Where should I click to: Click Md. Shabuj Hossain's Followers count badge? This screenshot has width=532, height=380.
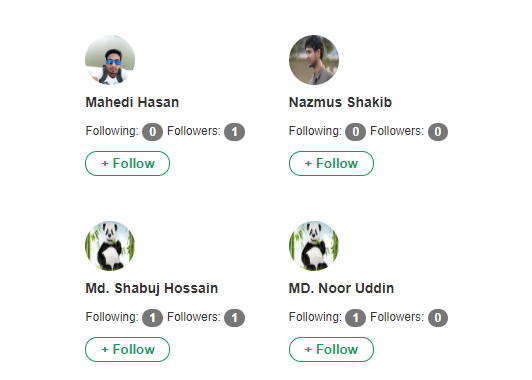click(234, 318)
